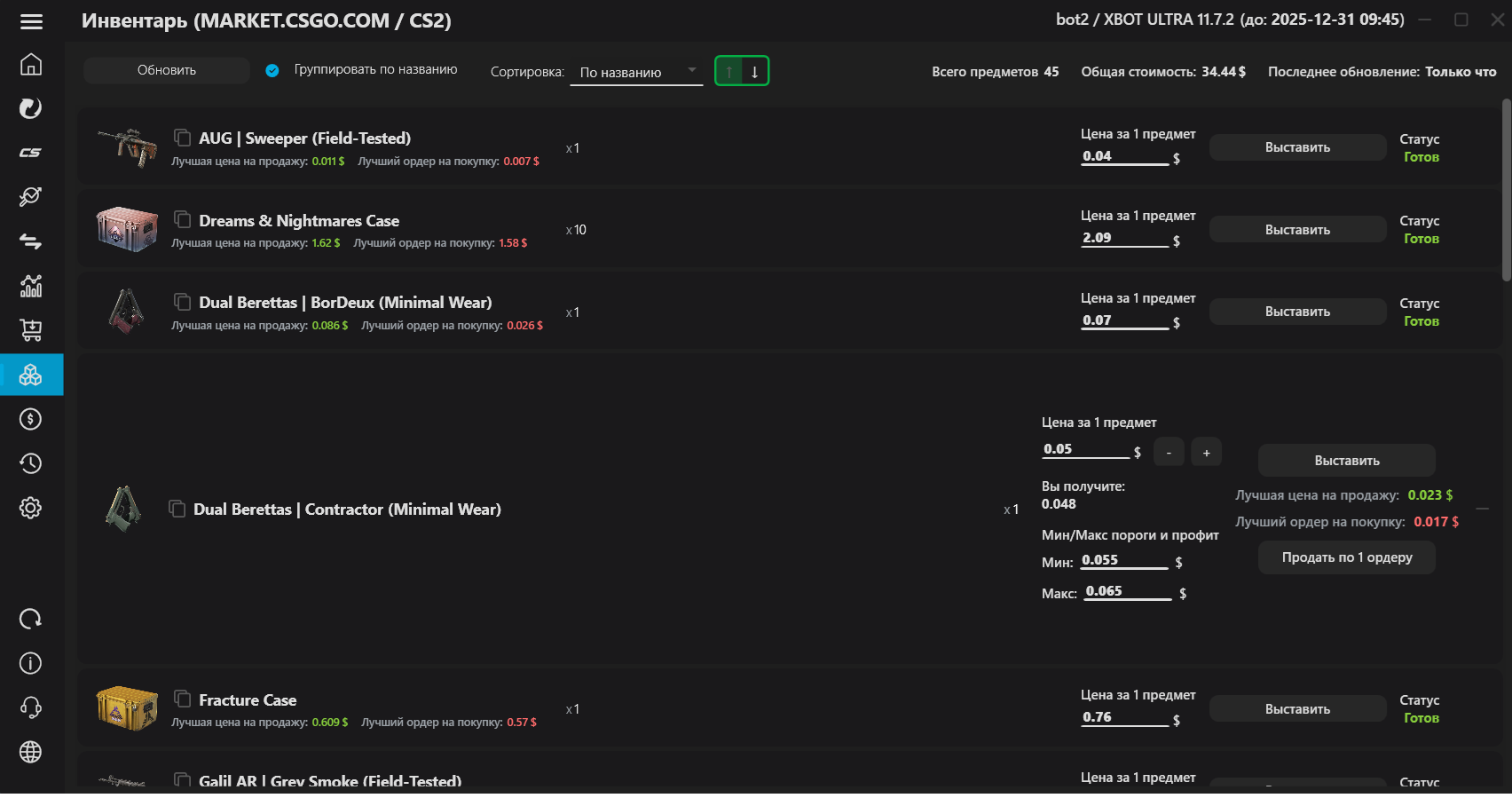Go to the home page icon
The width and height of the screenshot is (1512, 798).
tap(31, 65)
